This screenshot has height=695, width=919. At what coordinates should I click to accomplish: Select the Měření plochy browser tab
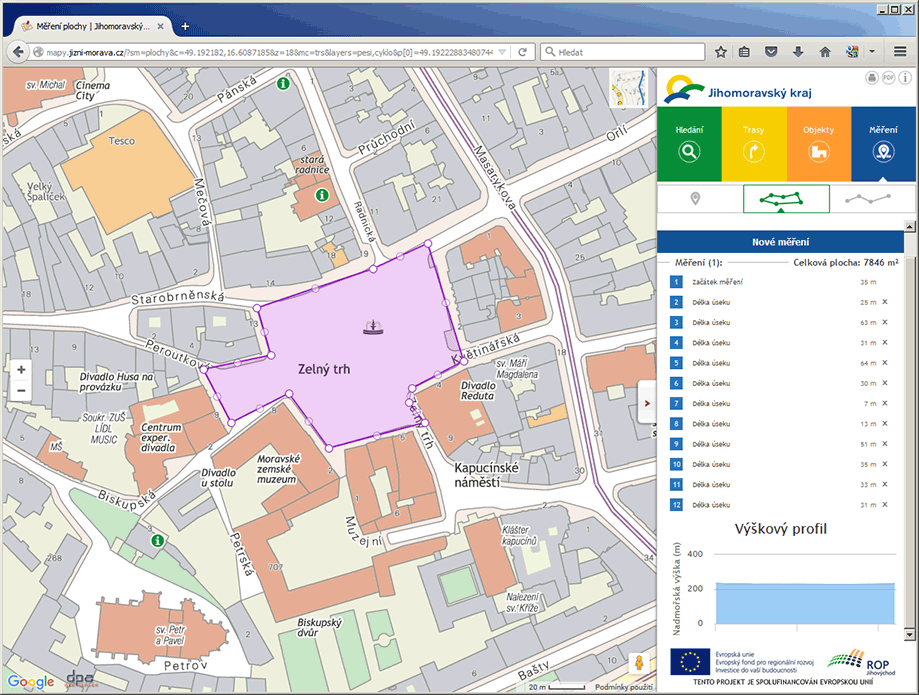pyautogui.click(x=93, y=26)
